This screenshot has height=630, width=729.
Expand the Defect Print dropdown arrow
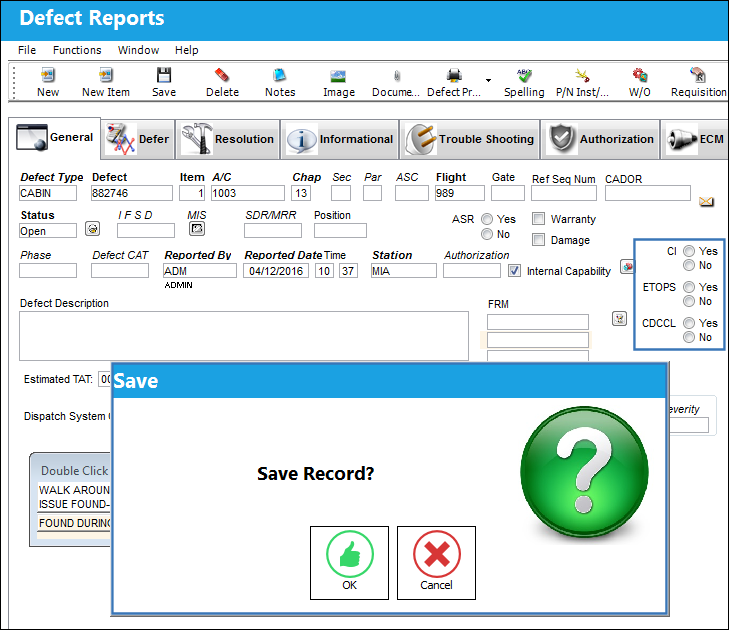click(x=488, y=80)
